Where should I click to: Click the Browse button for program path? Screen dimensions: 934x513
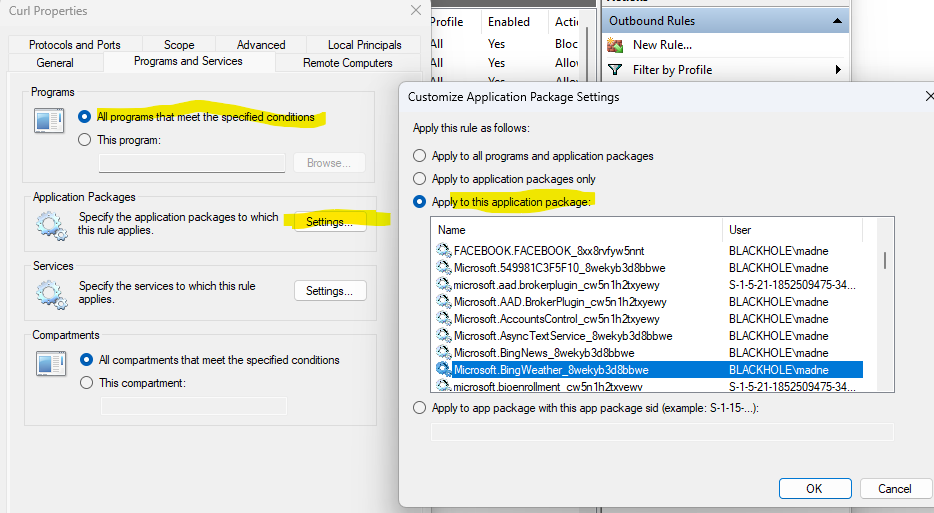(x=329, y=163)
